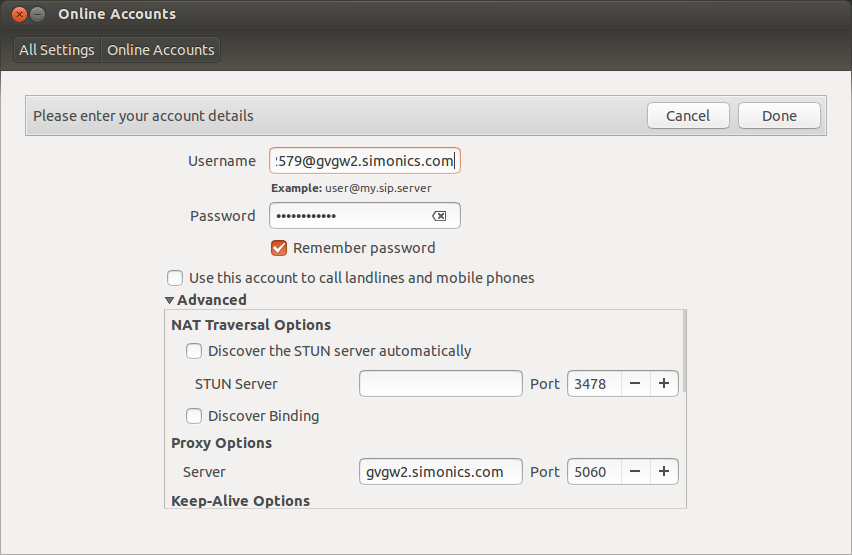Close the Online Accounts window
852x555 pixels.
pyautogui.click(x=17, y=14)
